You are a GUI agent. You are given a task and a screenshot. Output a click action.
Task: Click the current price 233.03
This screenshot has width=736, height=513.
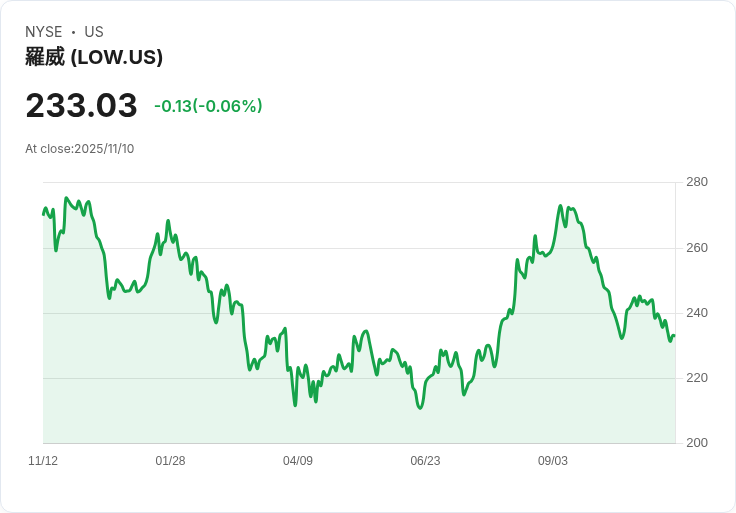[81, 106]
